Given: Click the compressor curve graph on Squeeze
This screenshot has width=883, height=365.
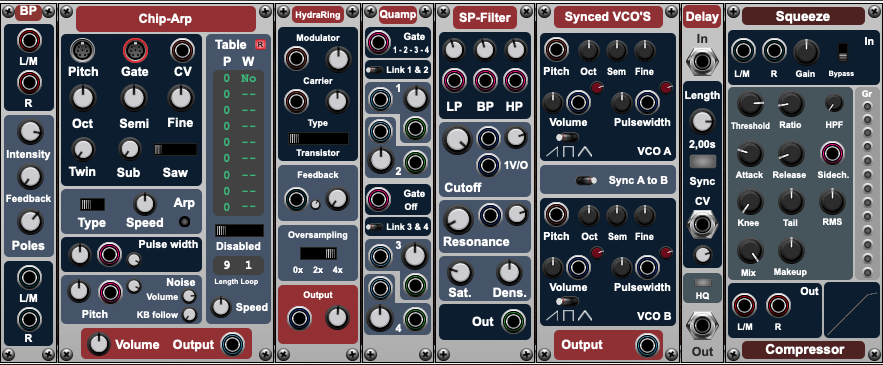Looking at the screenshot, I should point(851,310).
